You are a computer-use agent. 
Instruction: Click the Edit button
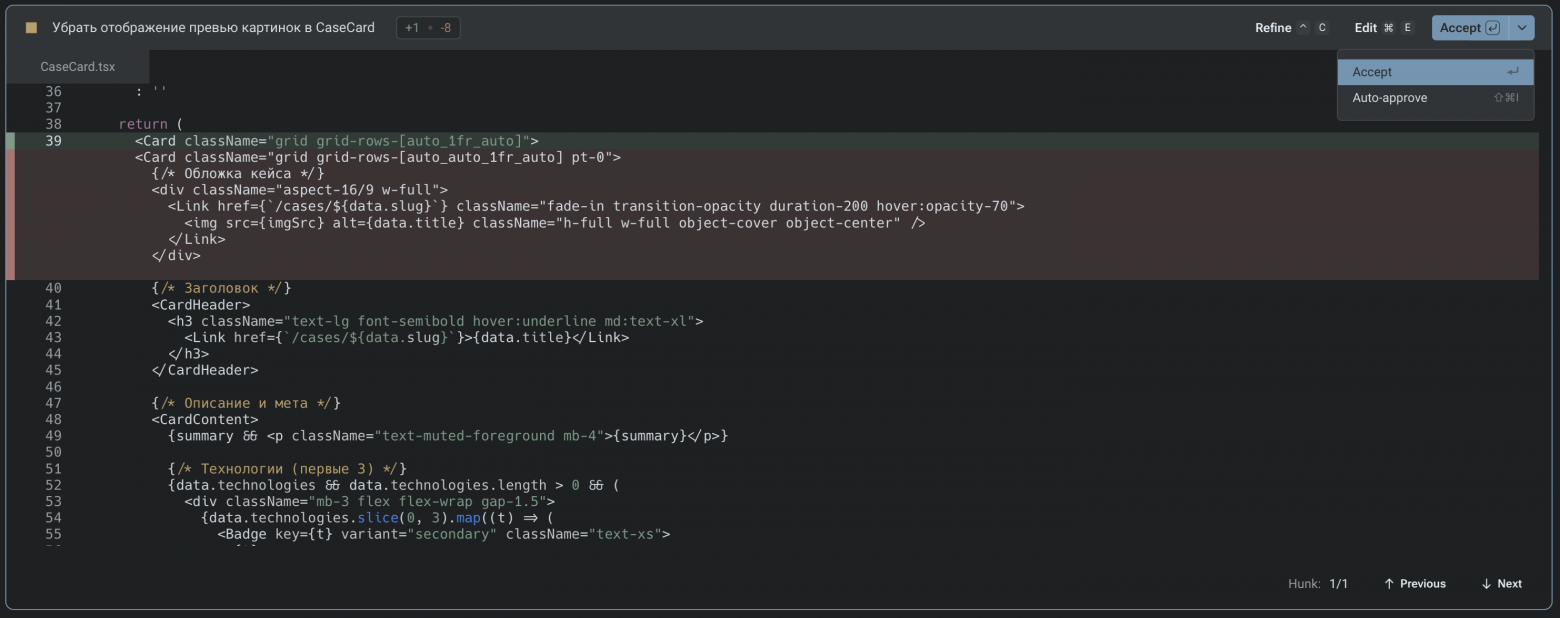click(1366, 28)
